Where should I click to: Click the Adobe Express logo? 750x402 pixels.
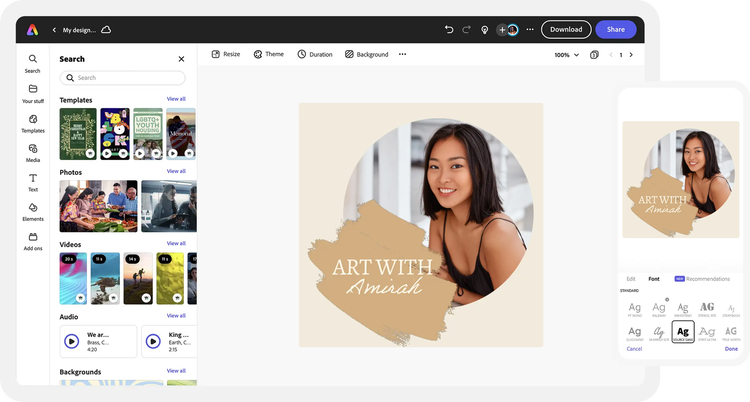click(x=32, y=30)
